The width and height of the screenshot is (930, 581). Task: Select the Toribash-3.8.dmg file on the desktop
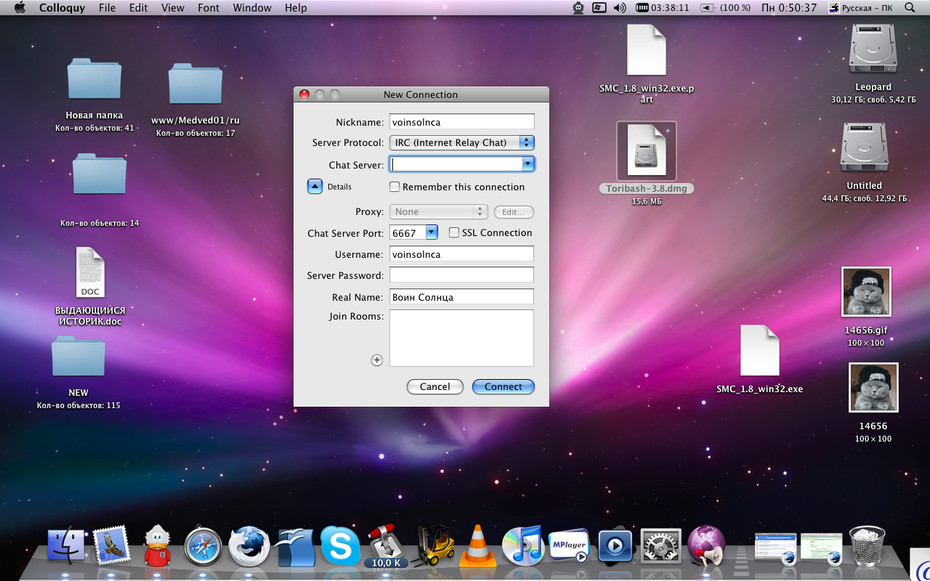[x=646, y=158]
